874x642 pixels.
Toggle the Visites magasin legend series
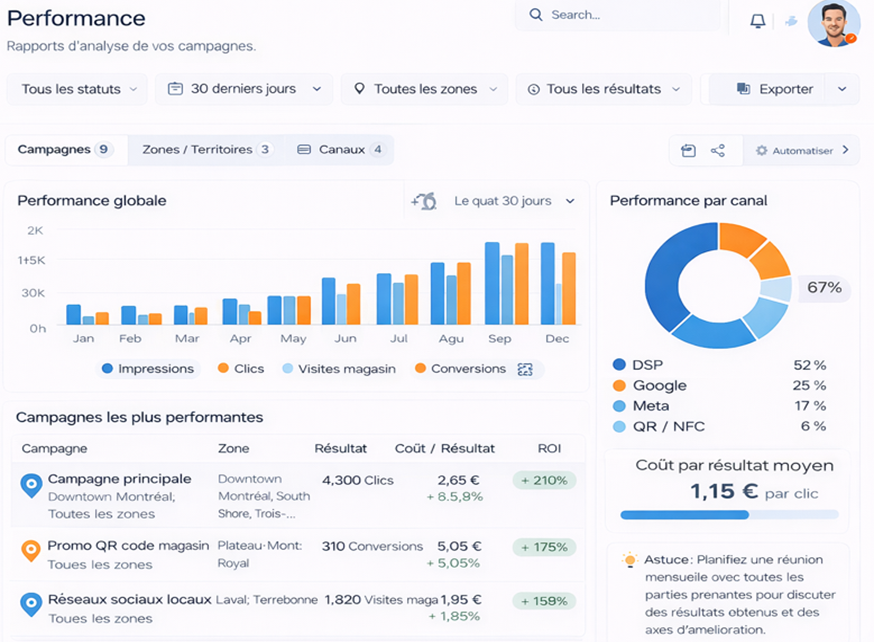click(x=338, y=369)
